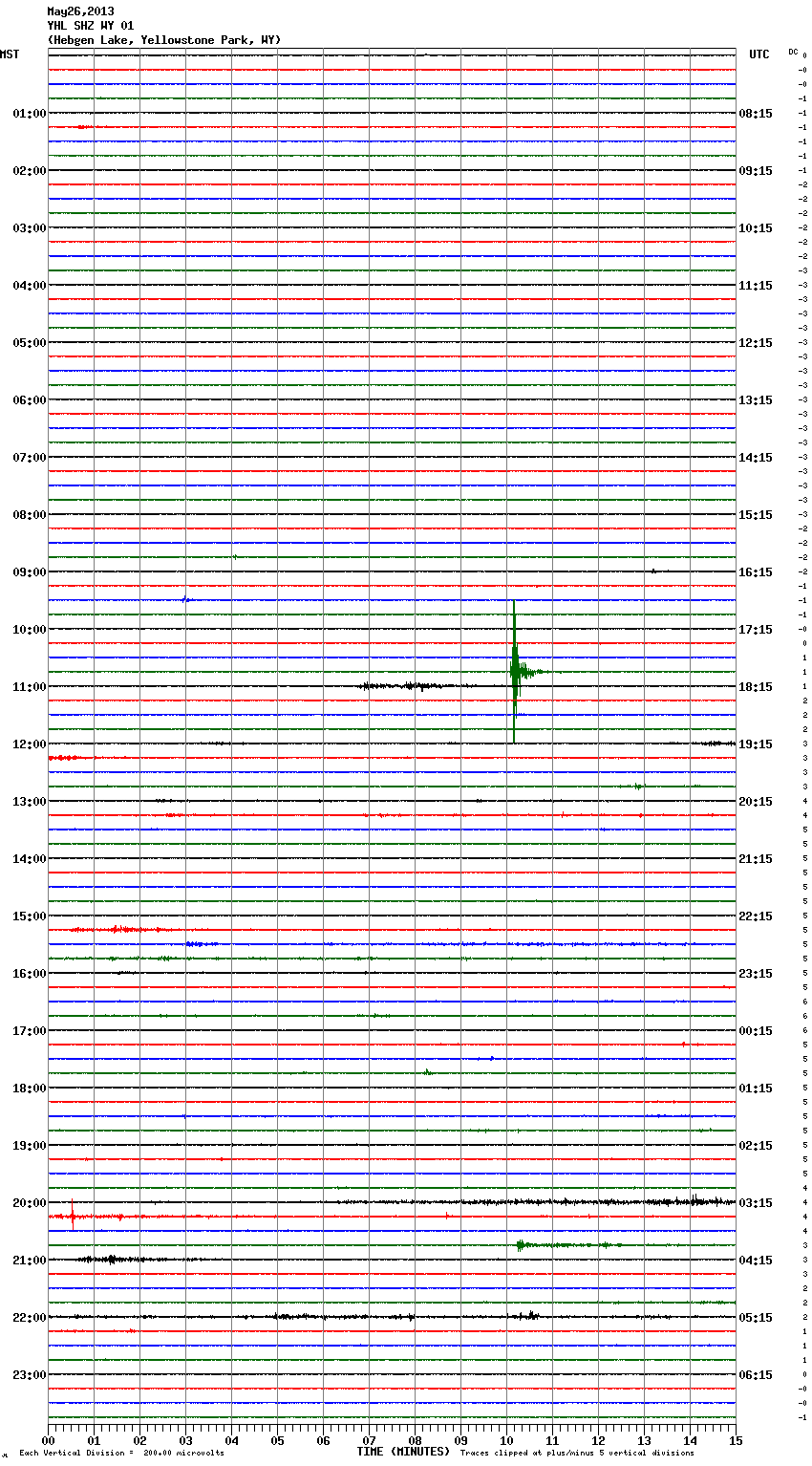This screenshot has height=1466, width=812.
Task: Select the 15:00 MST row label
Action: [30, 916]
